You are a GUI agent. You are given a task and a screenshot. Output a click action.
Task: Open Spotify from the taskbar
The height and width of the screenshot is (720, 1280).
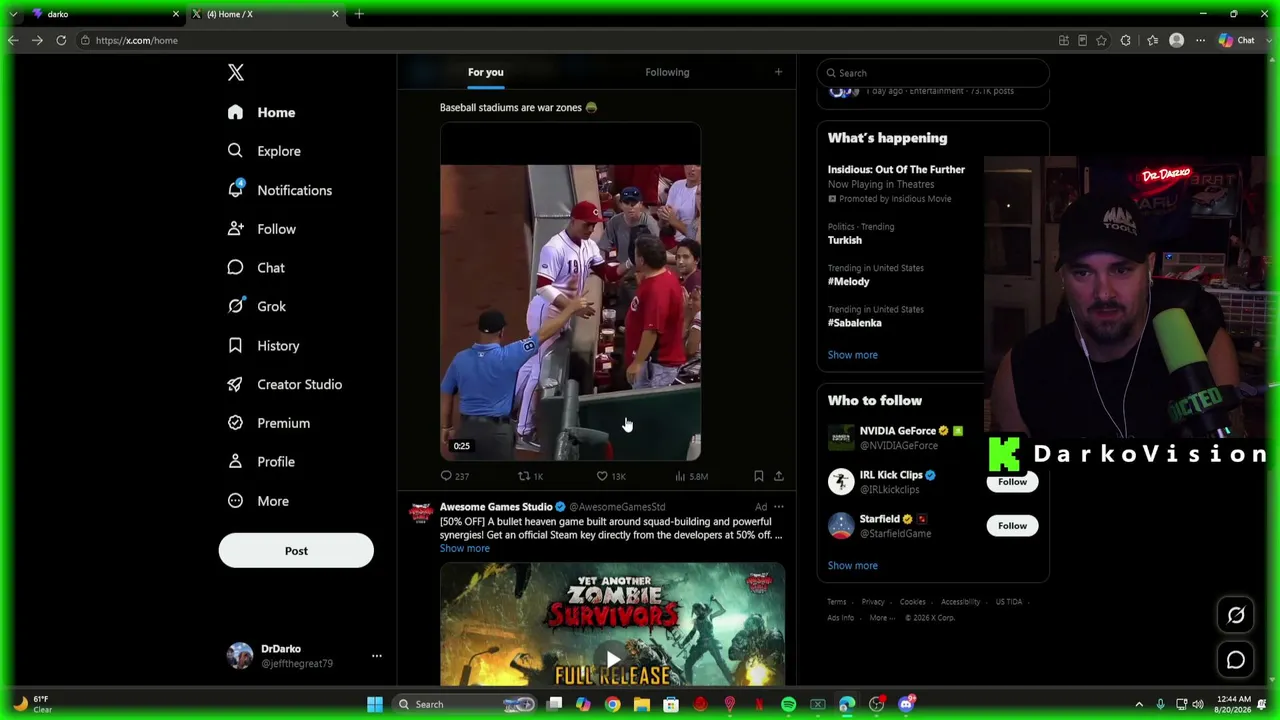(788, 704)
